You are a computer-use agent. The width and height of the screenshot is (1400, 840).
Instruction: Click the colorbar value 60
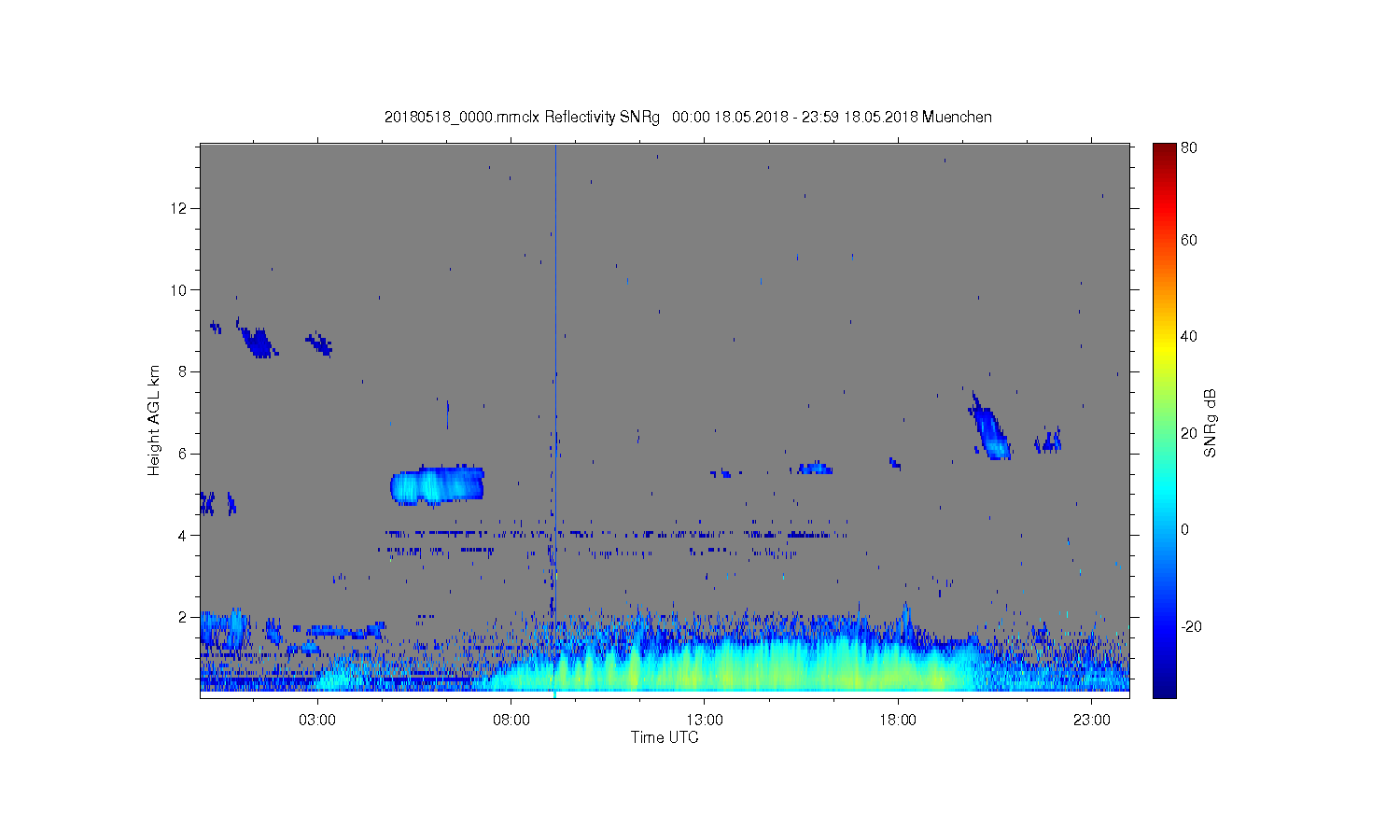pos(1189,240)
